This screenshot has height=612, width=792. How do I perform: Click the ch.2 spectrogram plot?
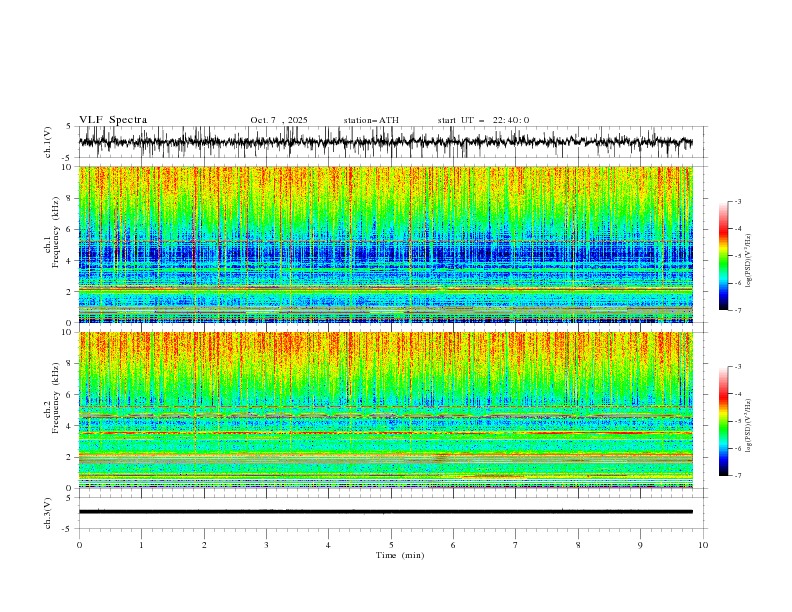[386, 410]
